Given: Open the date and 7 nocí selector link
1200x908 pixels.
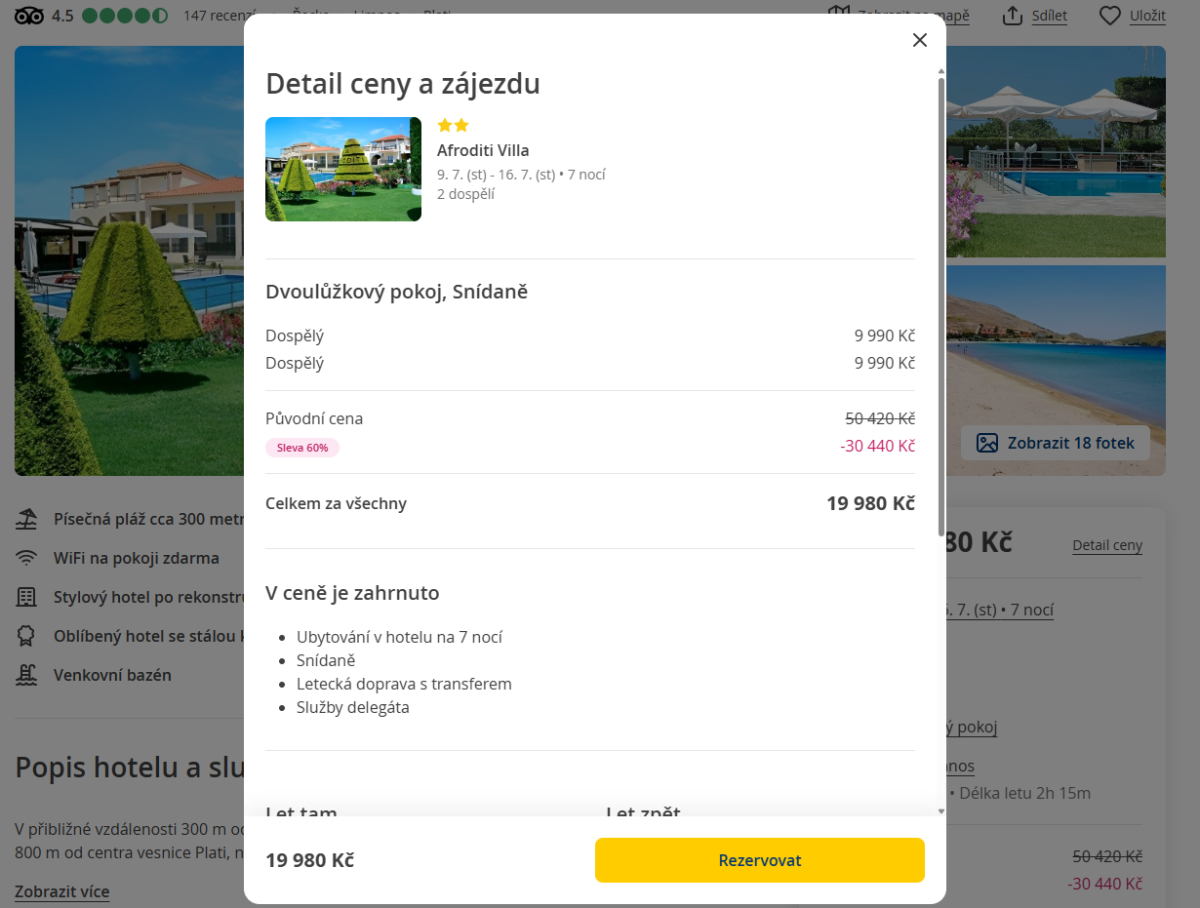Looking at the screenshot, I should pyautogui.click(x=1000, y=610).
